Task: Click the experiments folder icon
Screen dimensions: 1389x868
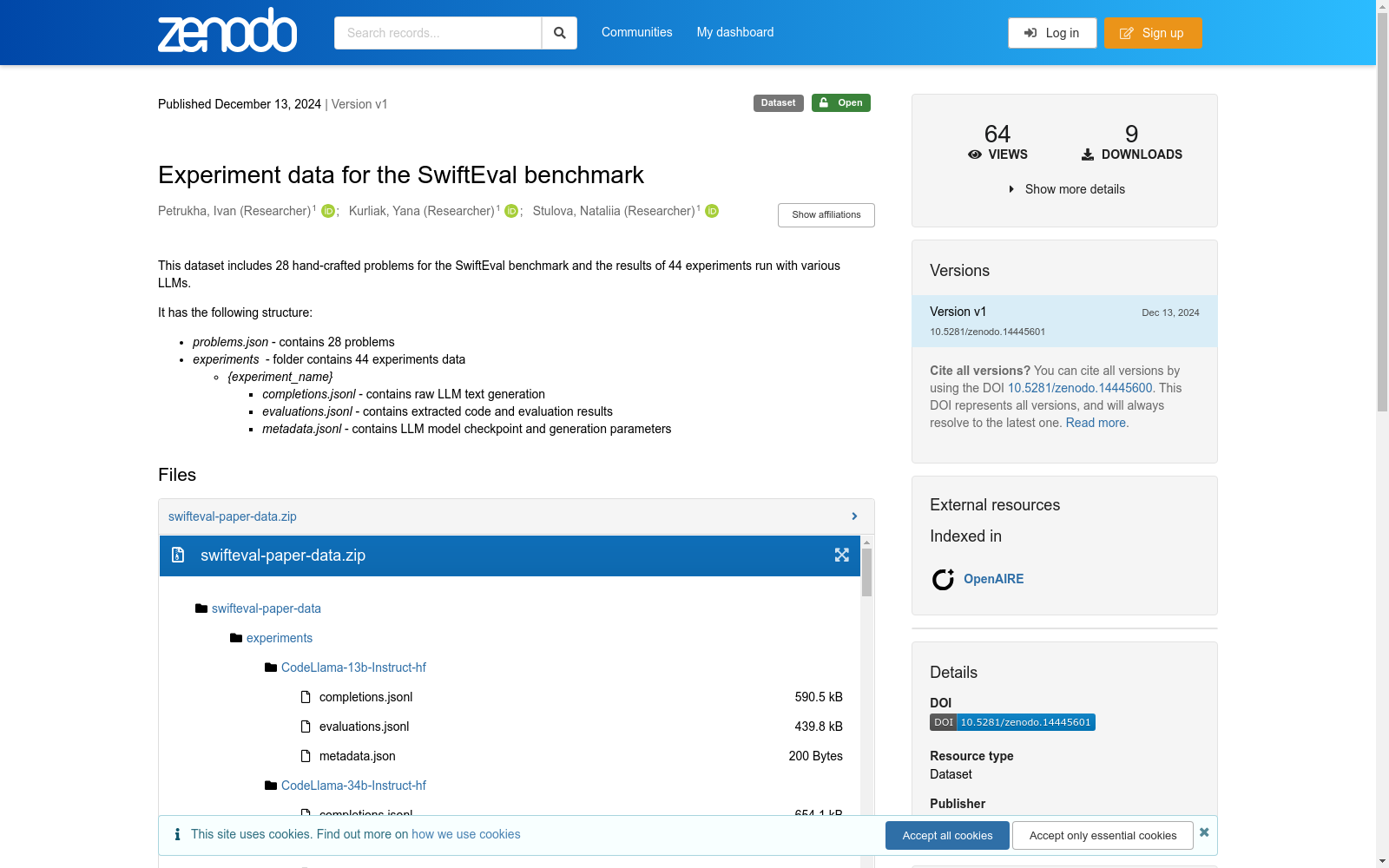Action: click(x=236, y=638)
